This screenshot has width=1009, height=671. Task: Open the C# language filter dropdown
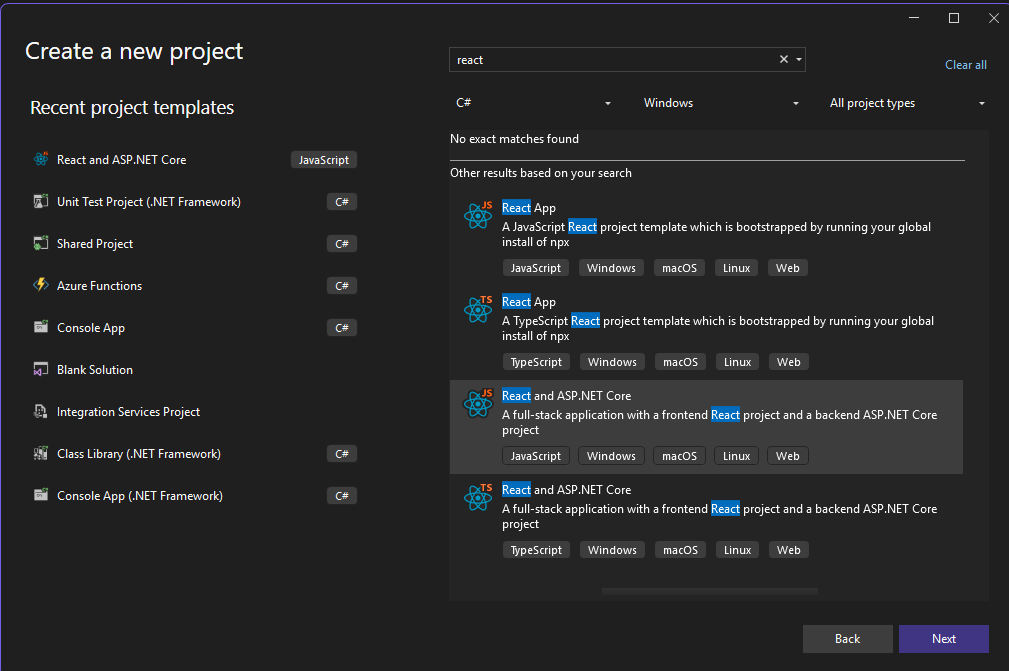click(533, 103)
